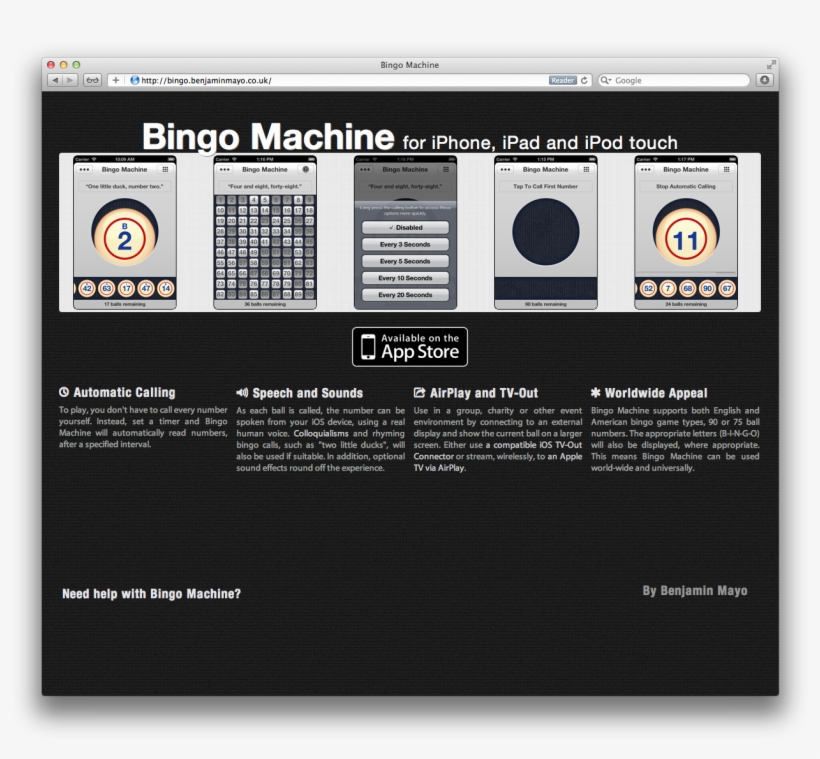Select the Disabled option in third screenshot
Viewport: 820px width, 759px height.
click(405, 228)
